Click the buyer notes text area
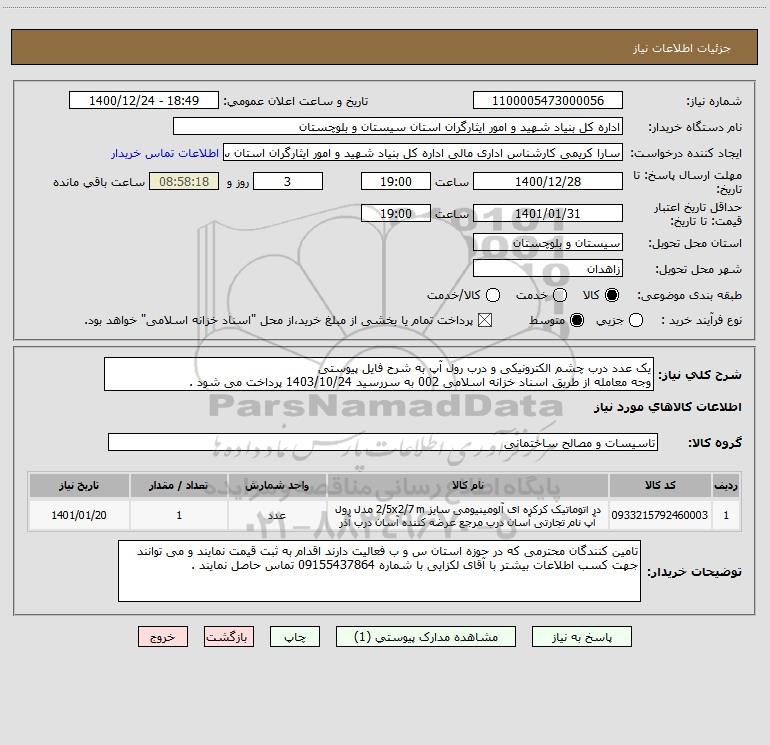 point(379,571)
